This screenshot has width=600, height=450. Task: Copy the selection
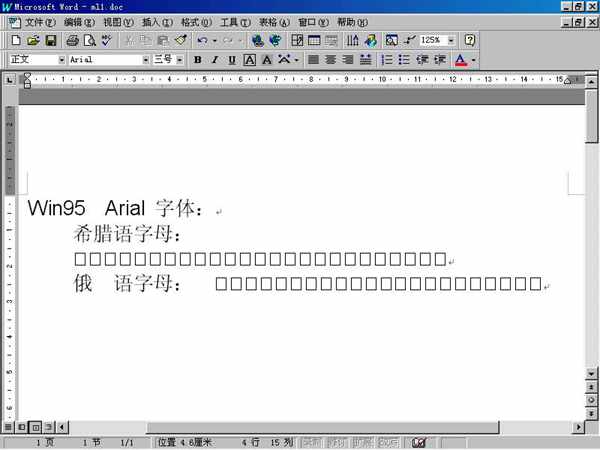146,40
